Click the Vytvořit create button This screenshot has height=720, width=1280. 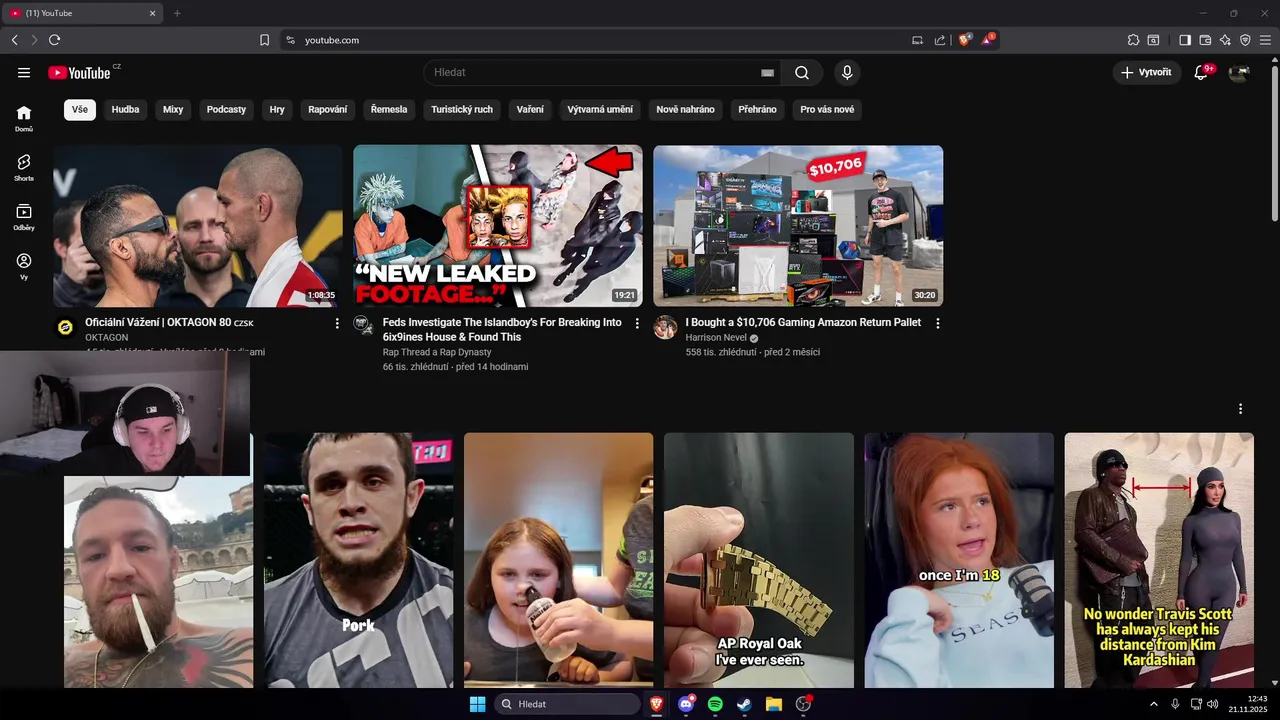(1146, 72)
